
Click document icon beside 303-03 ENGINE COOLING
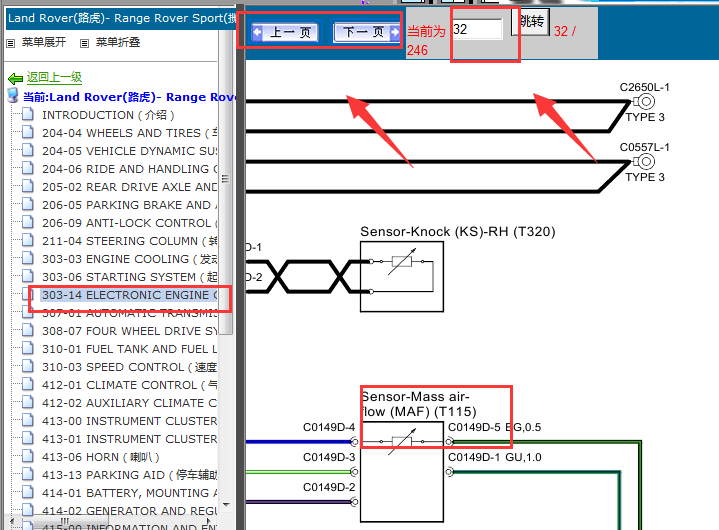click(28, 257)
